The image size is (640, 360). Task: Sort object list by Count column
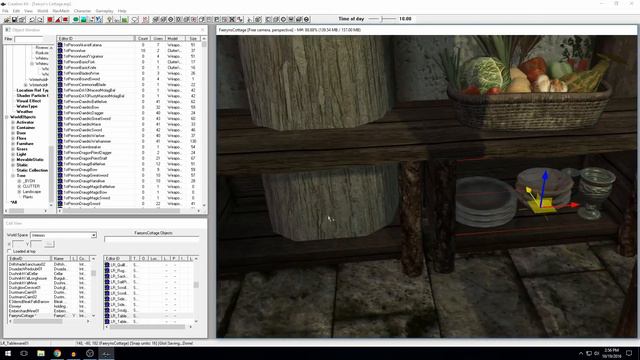143,38
